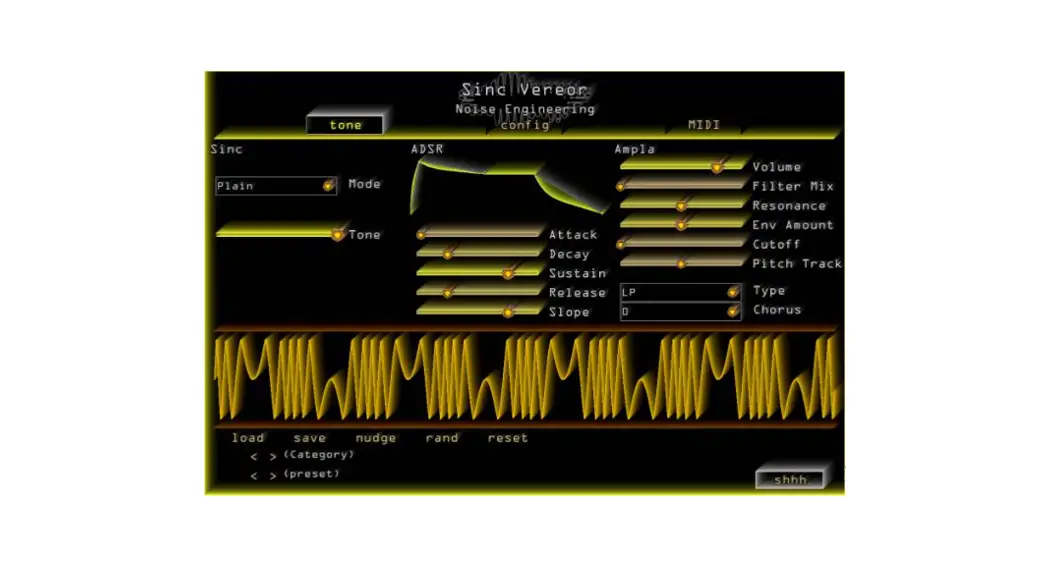Click the save preset button
Screen dimensions: 1050x569
point(309,437)
